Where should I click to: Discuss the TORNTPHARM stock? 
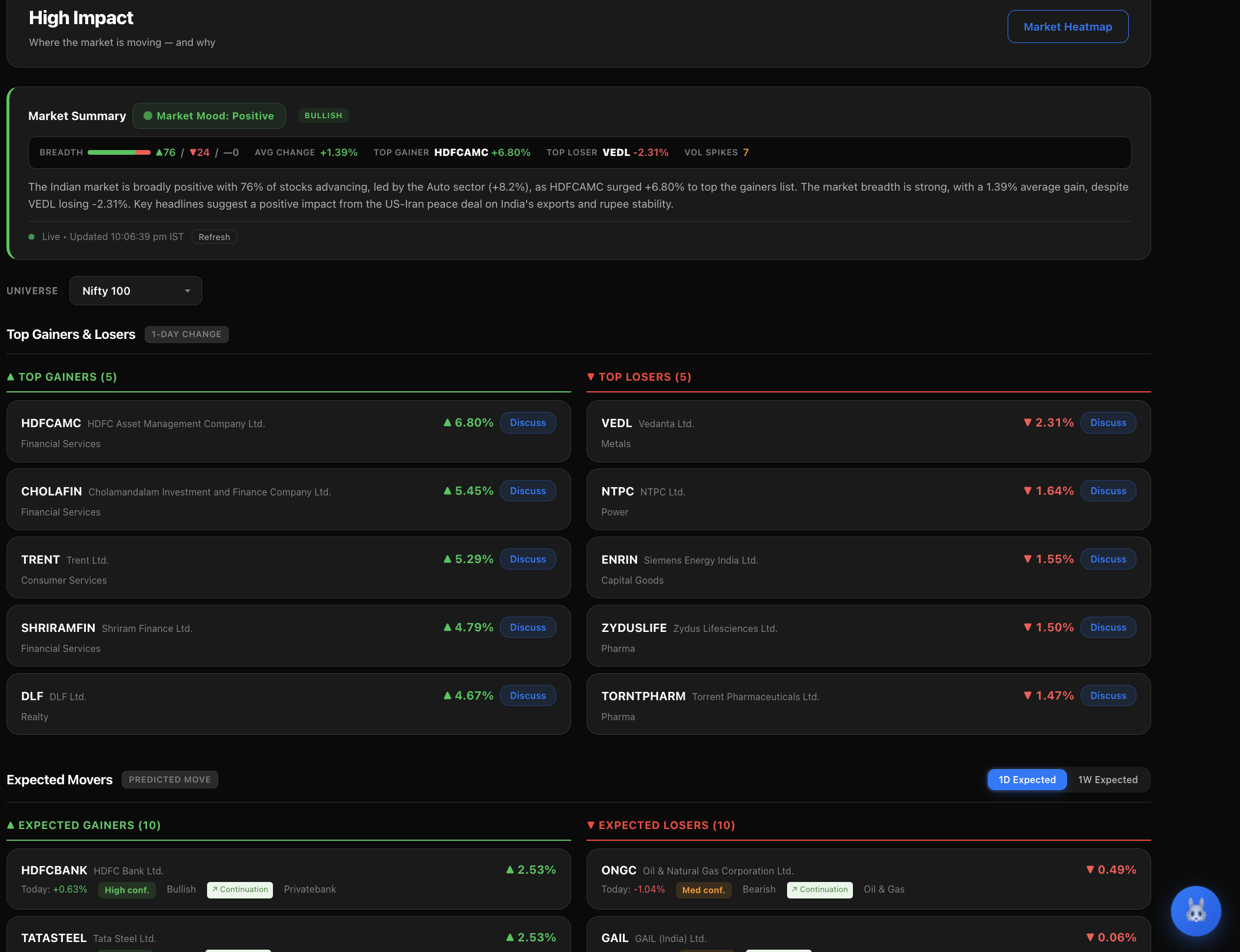point(1108,695)
